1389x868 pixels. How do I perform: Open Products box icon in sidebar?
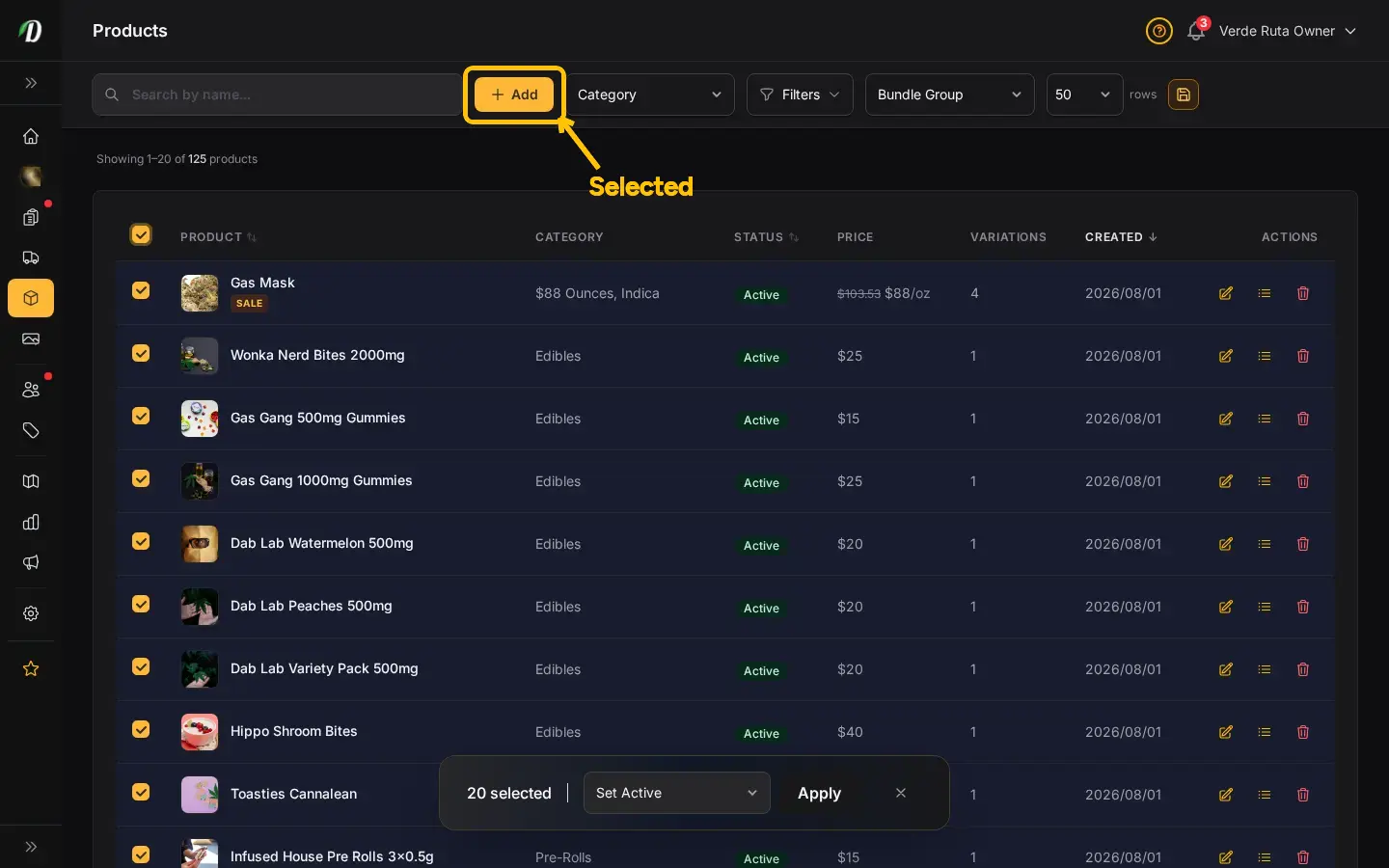31,298
